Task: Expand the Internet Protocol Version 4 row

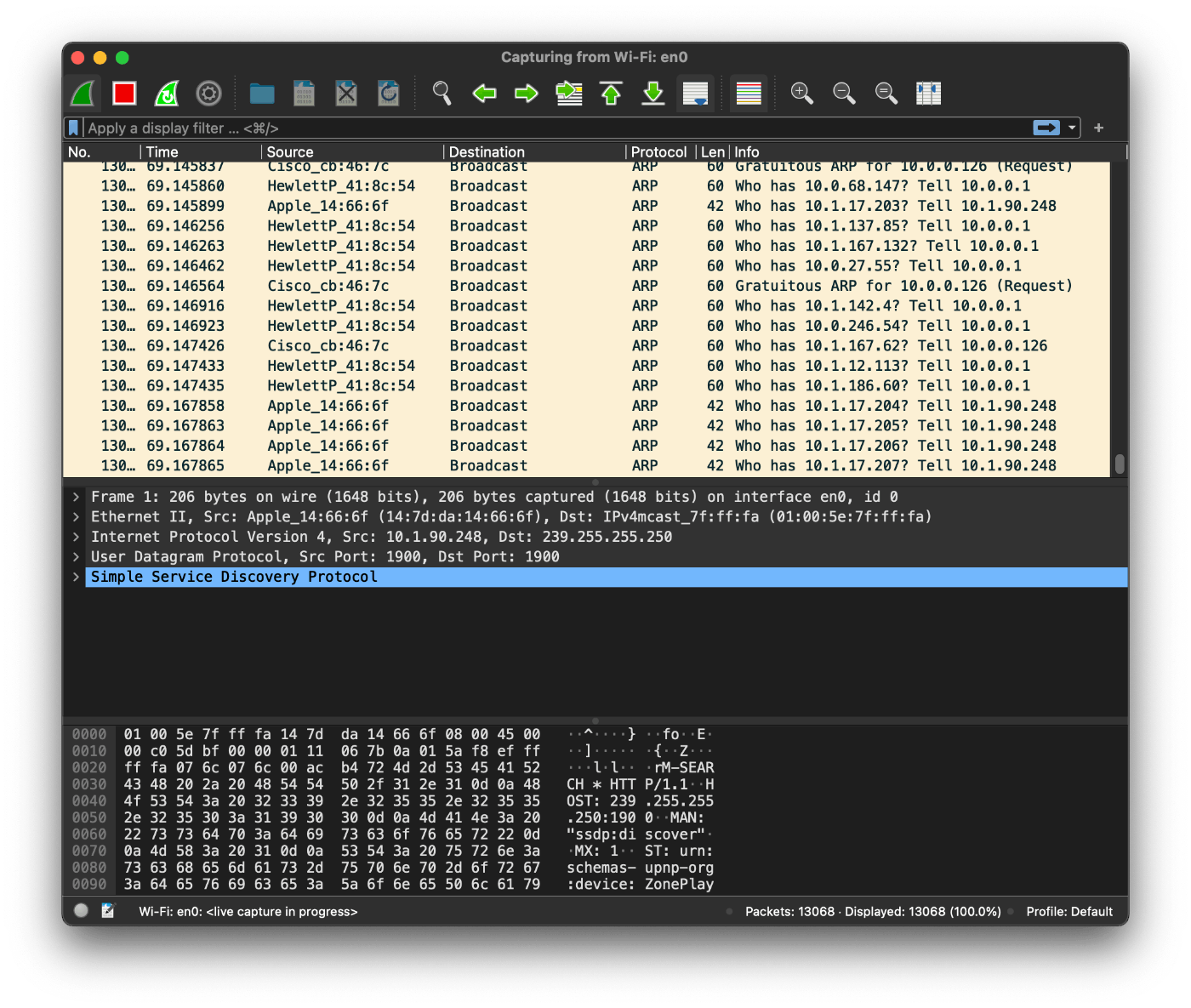Action: [76, 537]
